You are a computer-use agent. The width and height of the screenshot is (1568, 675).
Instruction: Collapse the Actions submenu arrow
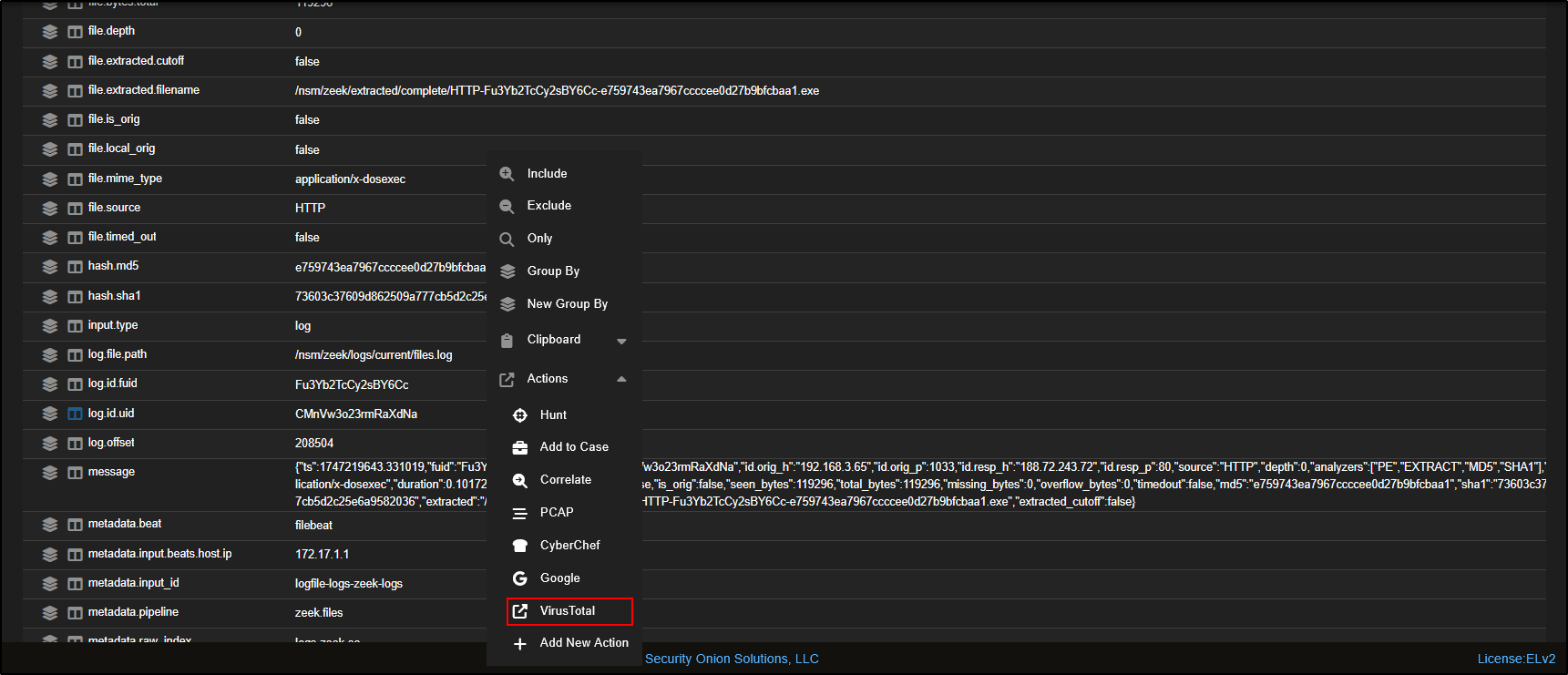coord(621,379)
